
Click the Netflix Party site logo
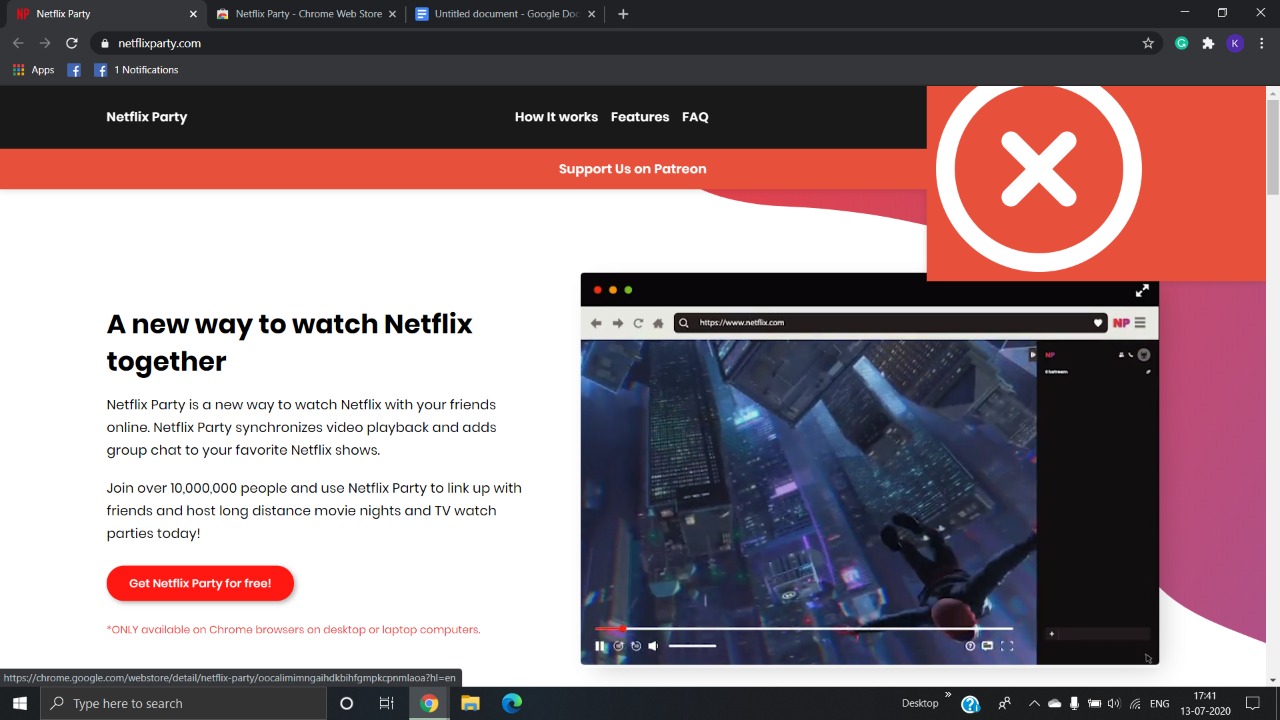(x=147, y=117)
